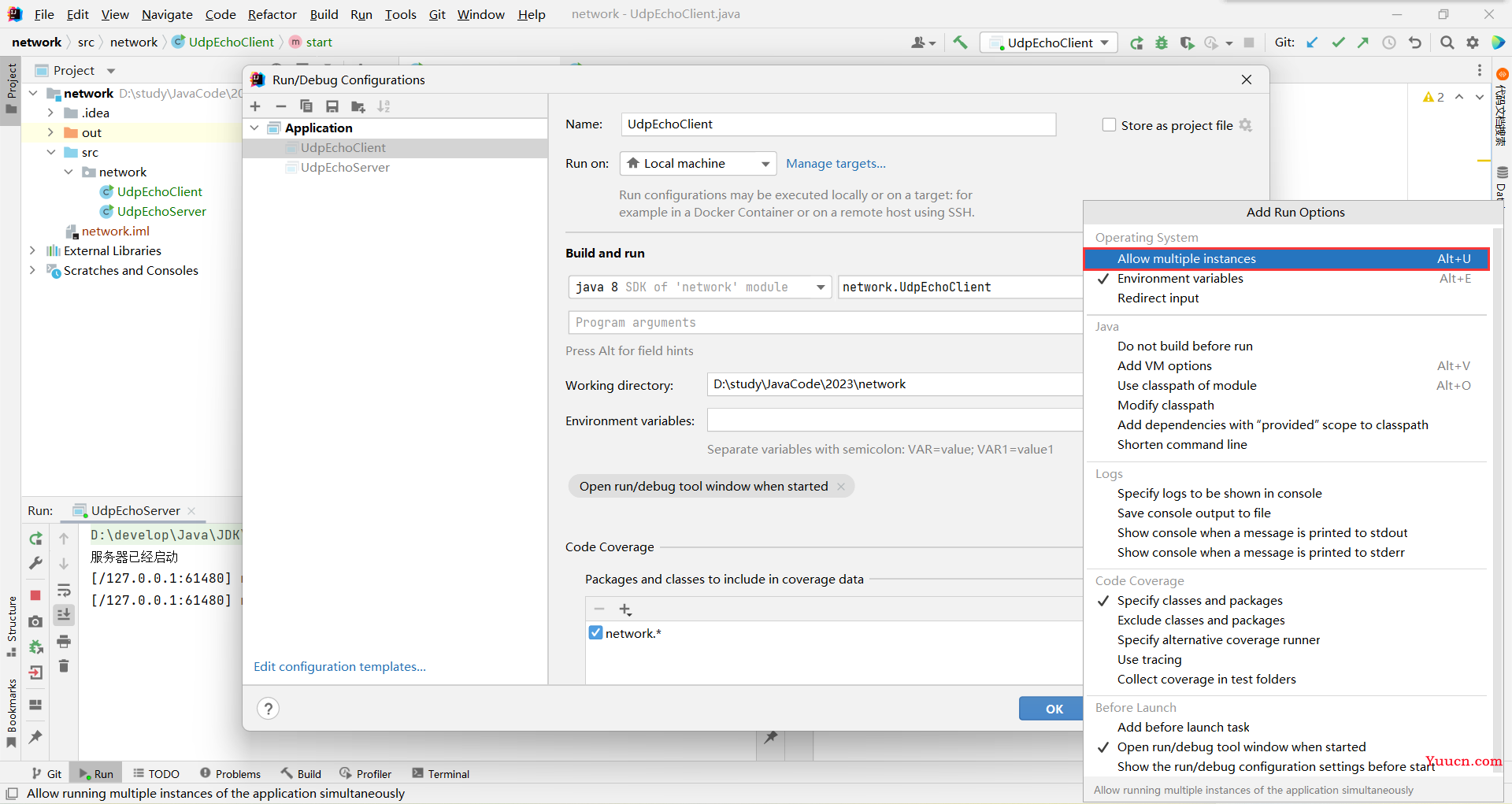This screenshot has width=1512, height=804.
Task: Open the Profiler tool tab
Action: click(x=365, y=774)
